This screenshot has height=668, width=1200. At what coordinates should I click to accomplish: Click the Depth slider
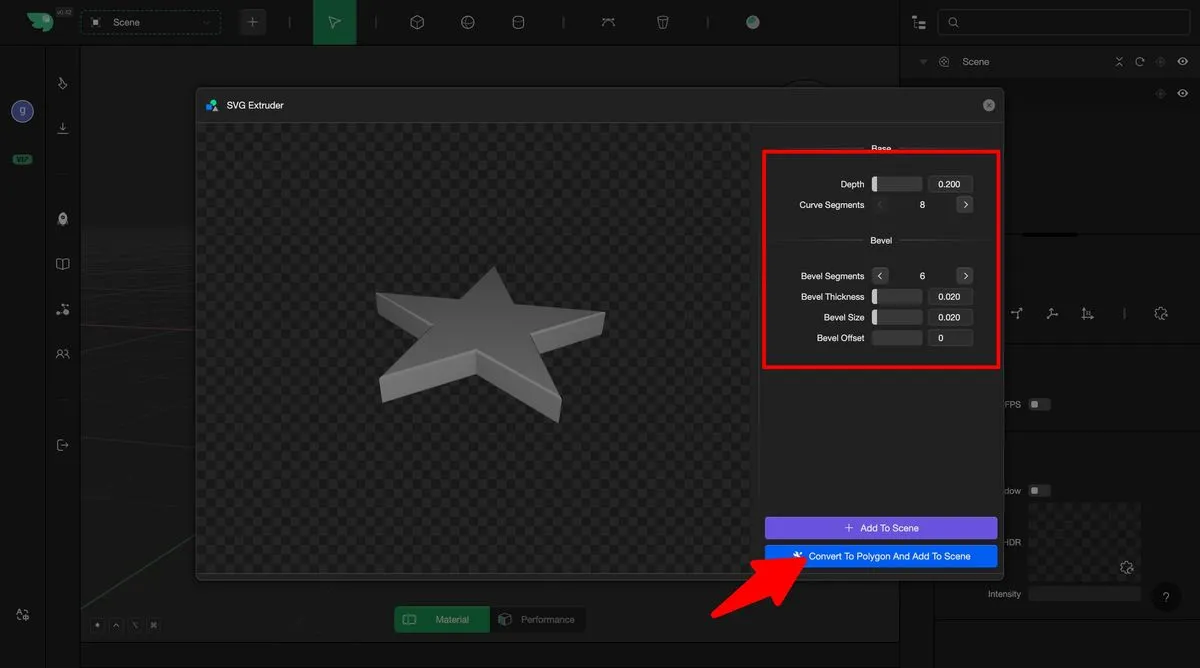[897, 184]
